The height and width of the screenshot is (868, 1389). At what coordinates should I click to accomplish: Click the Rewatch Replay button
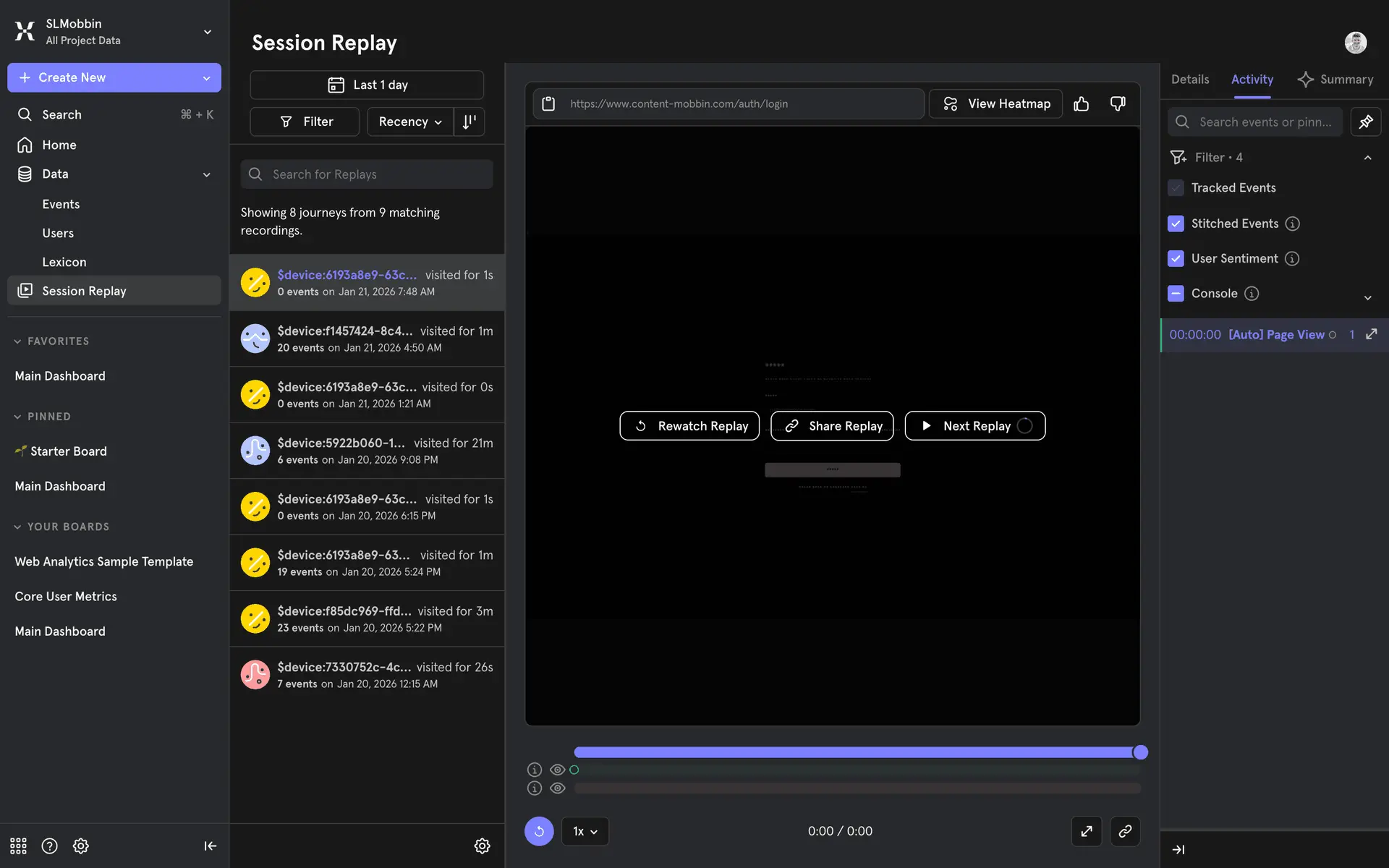click(x=689, y=426)
